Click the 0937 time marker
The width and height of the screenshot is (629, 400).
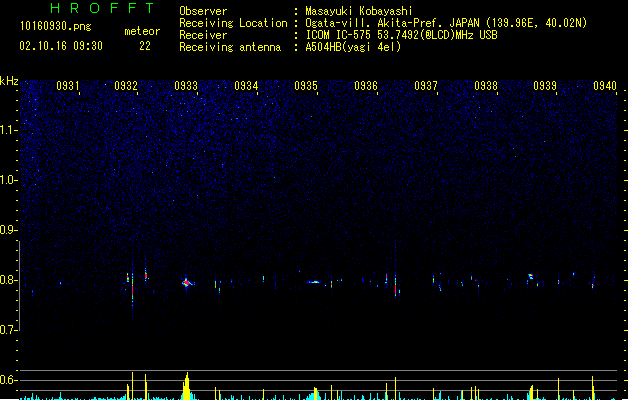(x=426, y=86)
